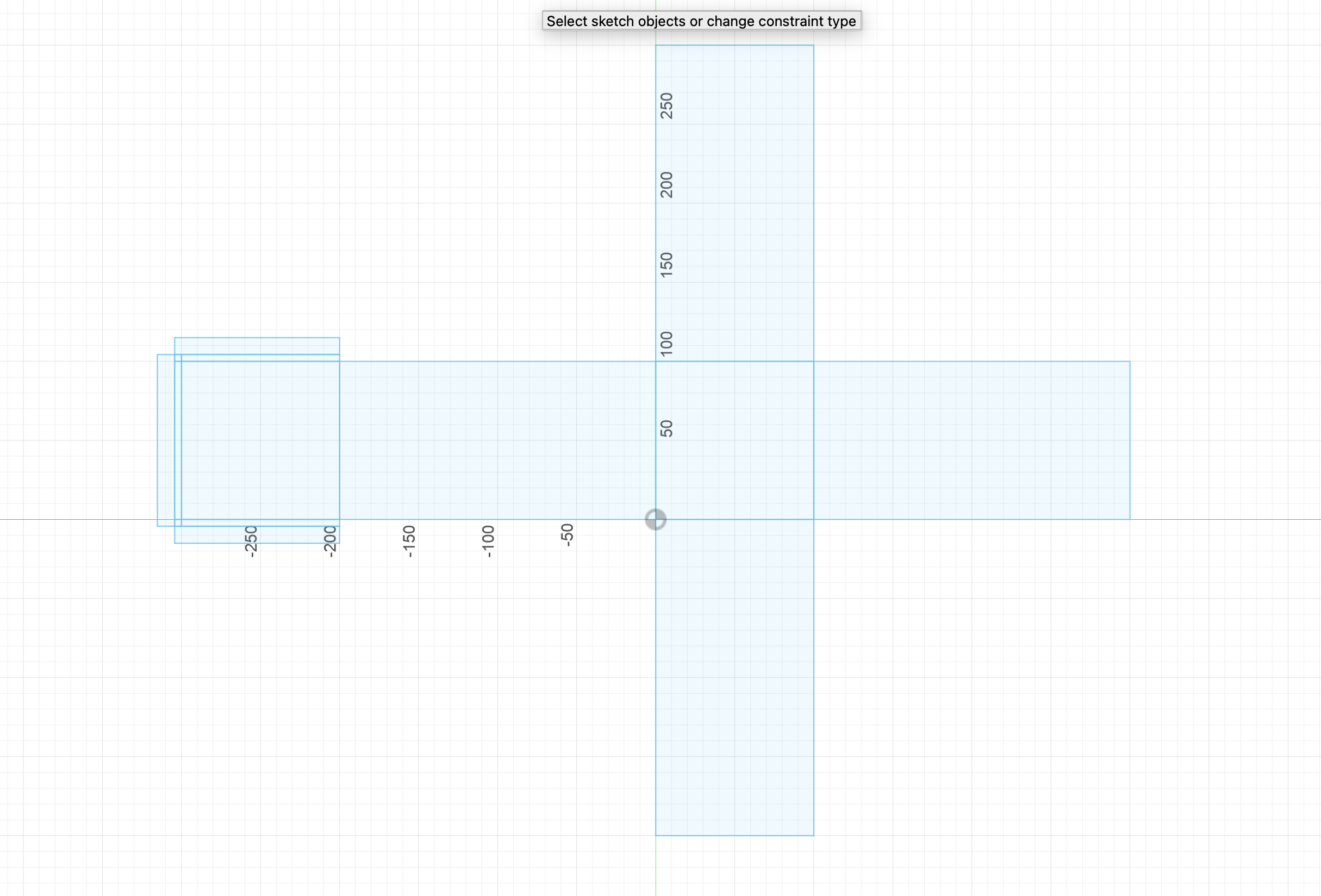The height and width of the screenshot is (896, 1321).
Task: Click the top edge line of the upper rectangle
Action: click(x=734, y=45)
